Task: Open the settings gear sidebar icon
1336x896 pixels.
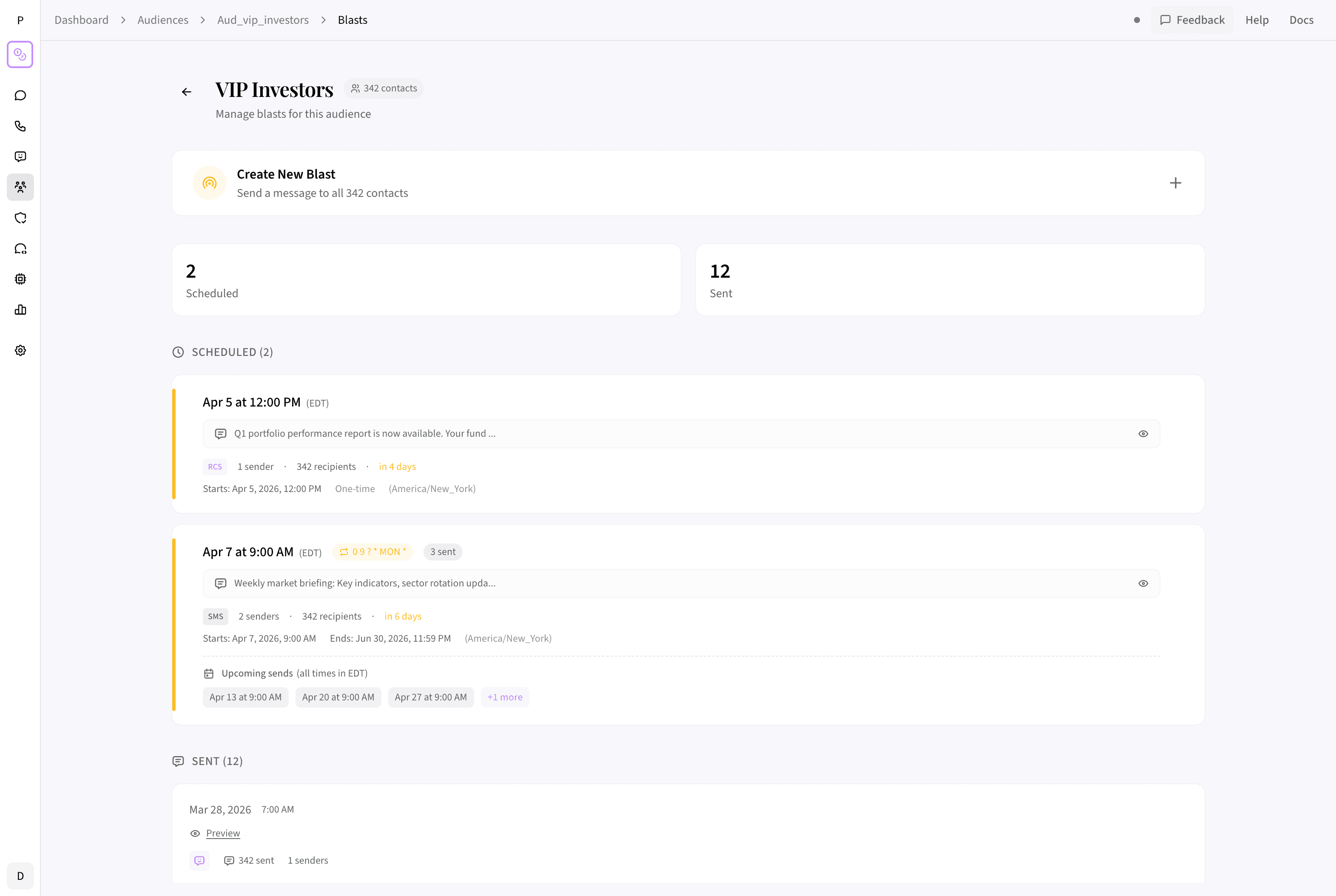Action: (x=20, y=350)
